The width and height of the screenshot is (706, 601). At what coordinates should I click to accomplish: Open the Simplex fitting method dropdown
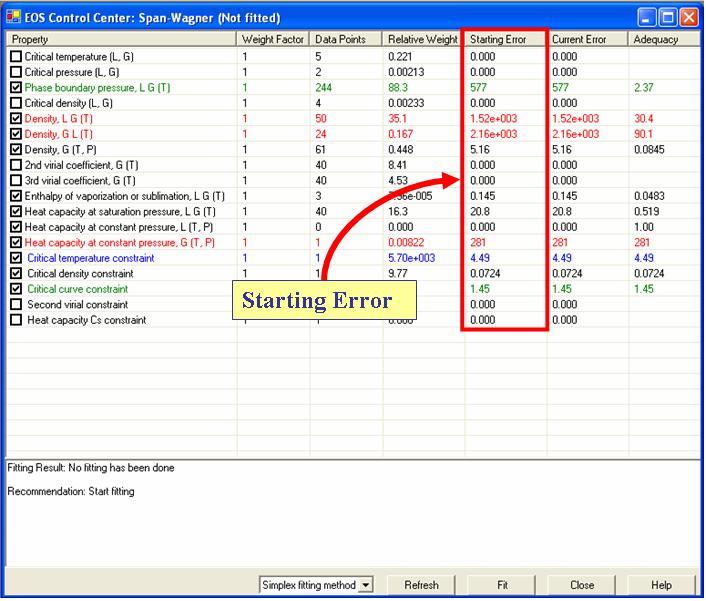[x=366, y=585]
